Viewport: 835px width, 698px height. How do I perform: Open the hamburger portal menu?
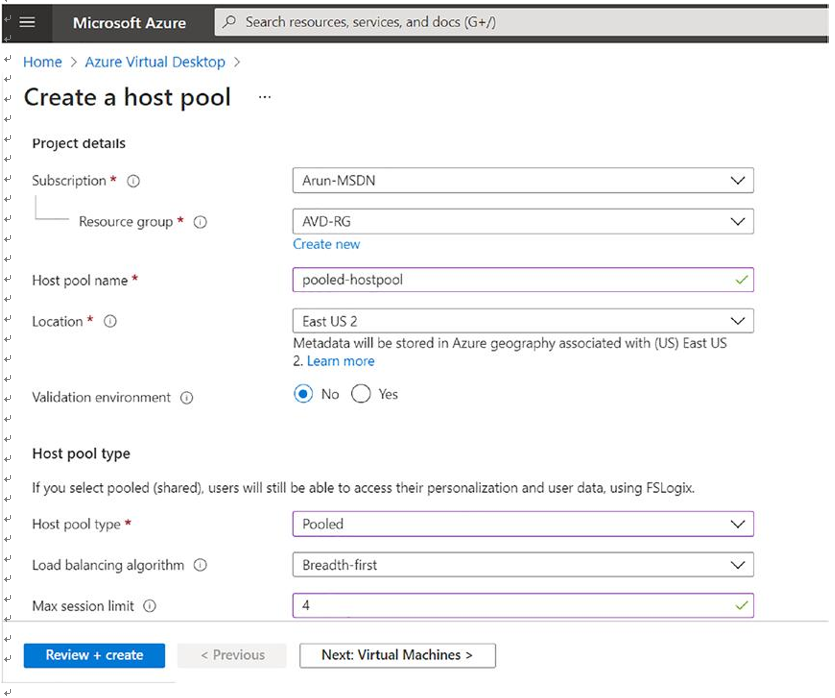tap(27, 22)
